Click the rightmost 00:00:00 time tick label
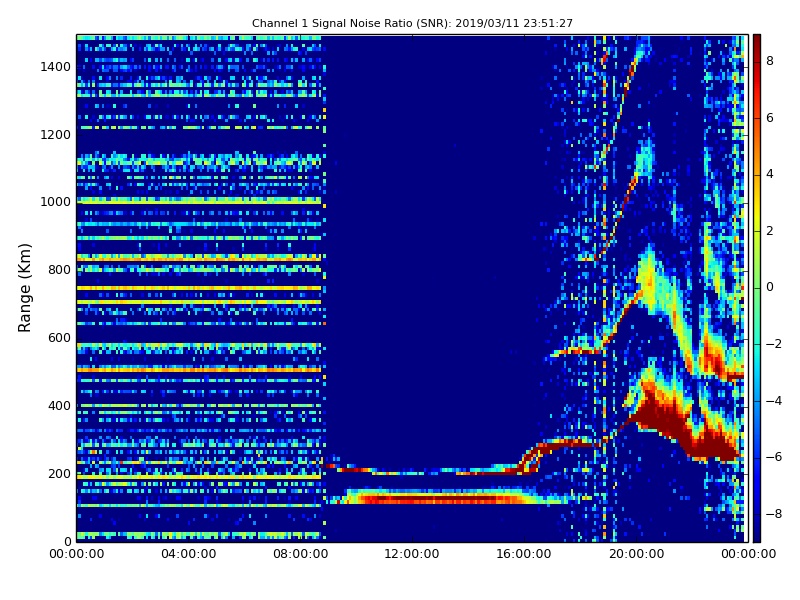This screenshot has width=800, height=600. point(748,554)
